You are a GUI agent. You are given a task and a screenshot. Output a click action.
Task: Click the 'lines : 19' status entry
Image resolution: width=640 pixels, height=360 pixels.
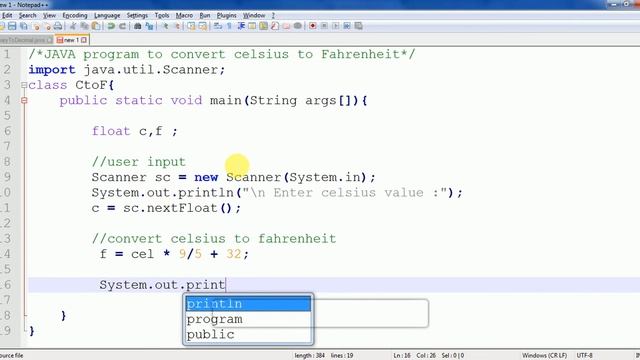342,356
